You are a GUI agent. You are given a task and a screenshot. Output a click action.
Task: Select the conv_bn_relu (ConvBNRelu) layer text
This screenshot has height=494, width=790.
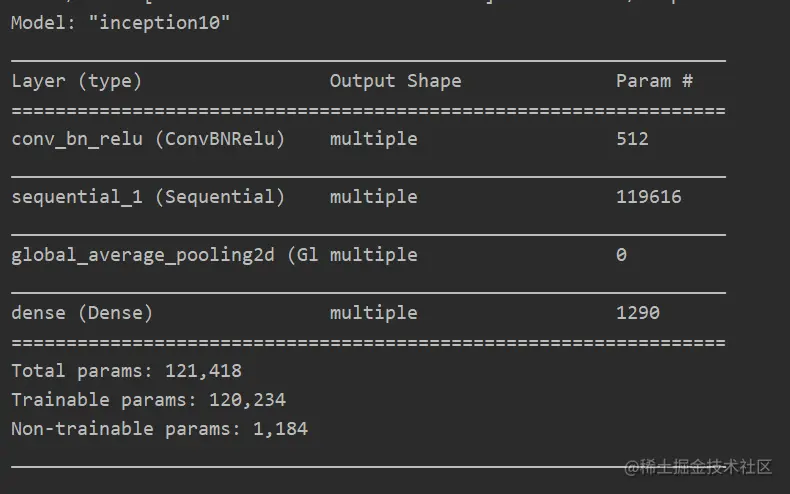click(148, 139)
